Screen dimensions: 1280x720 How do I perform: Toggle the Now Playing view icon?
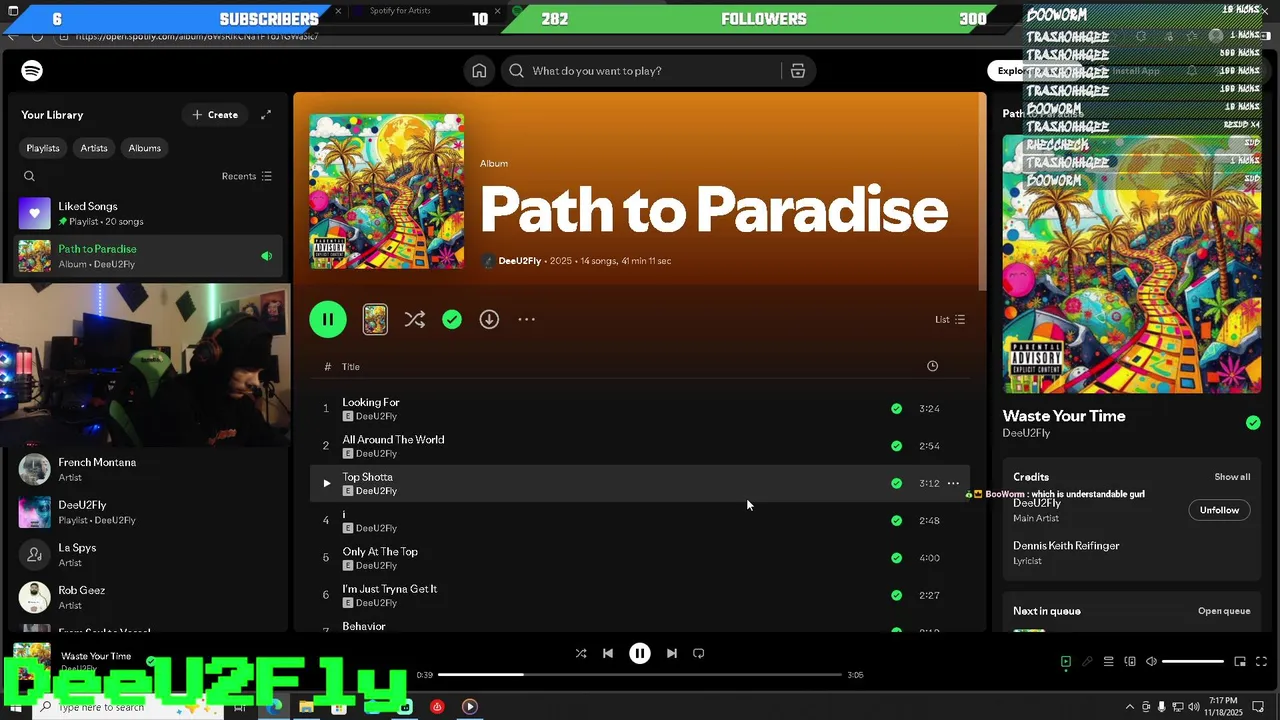point(1066,661)
